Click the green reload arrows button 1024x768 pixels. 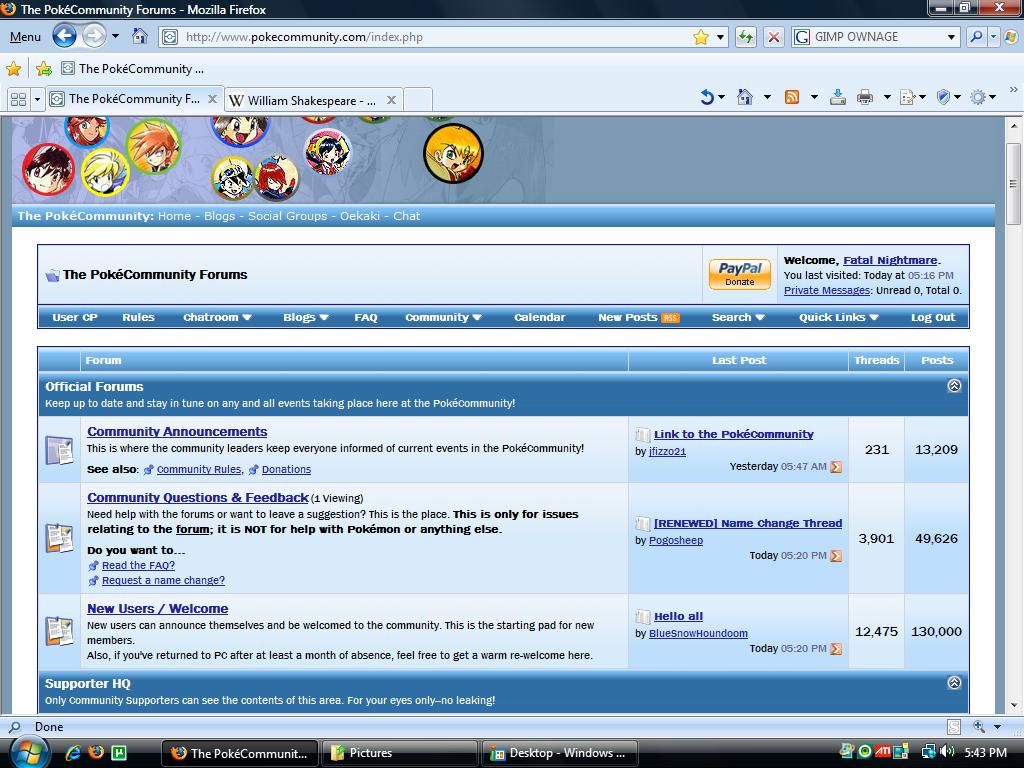click(x=745, y=37)
